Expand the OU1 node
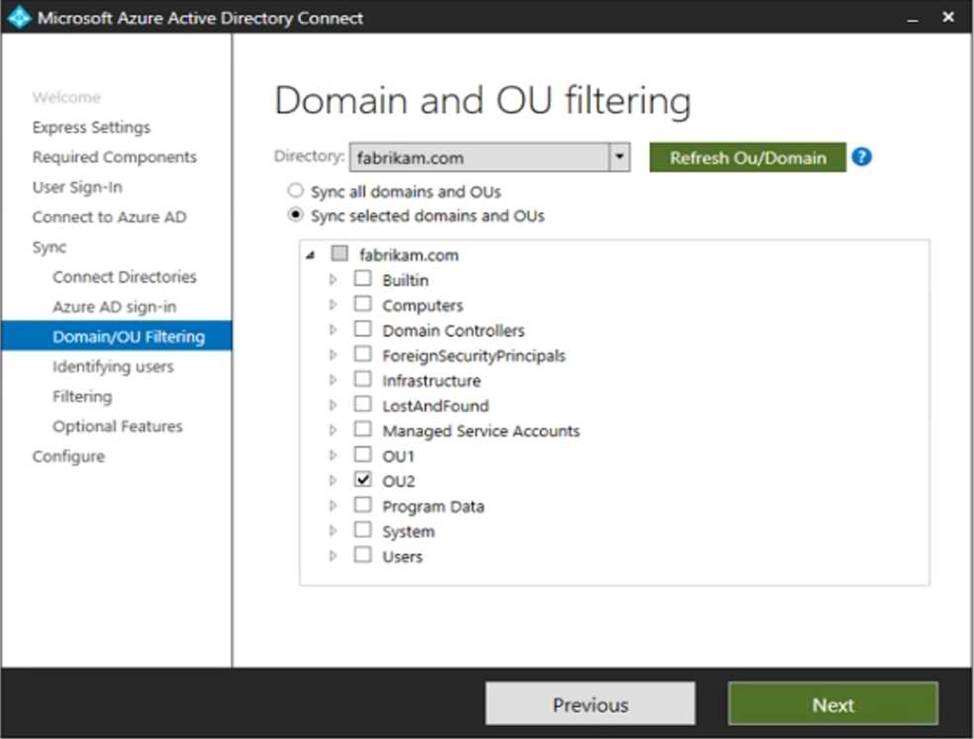This screenshot has width=974, height=739. click(x=333, y=456)
